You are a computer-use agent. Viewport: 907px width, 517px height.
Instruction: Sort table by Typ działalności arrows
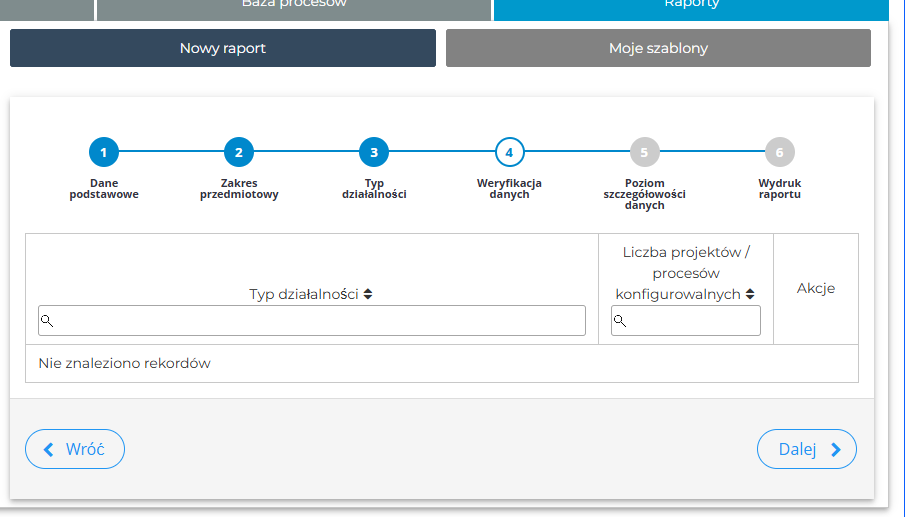coord(368,295)
